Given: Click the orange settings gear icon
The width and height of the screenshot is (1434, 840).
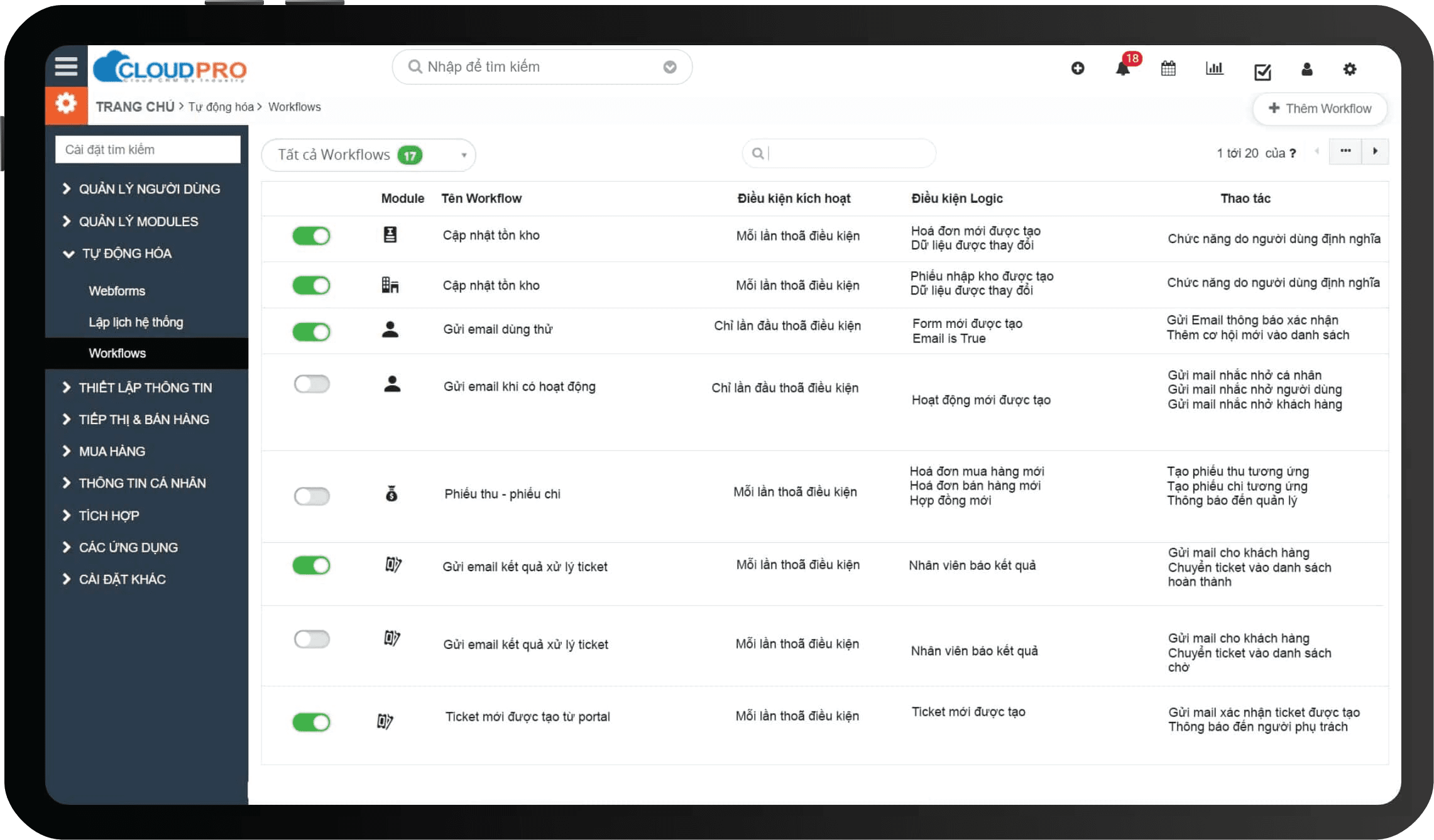Looking at the screenshot, I should tap(66, 104).
